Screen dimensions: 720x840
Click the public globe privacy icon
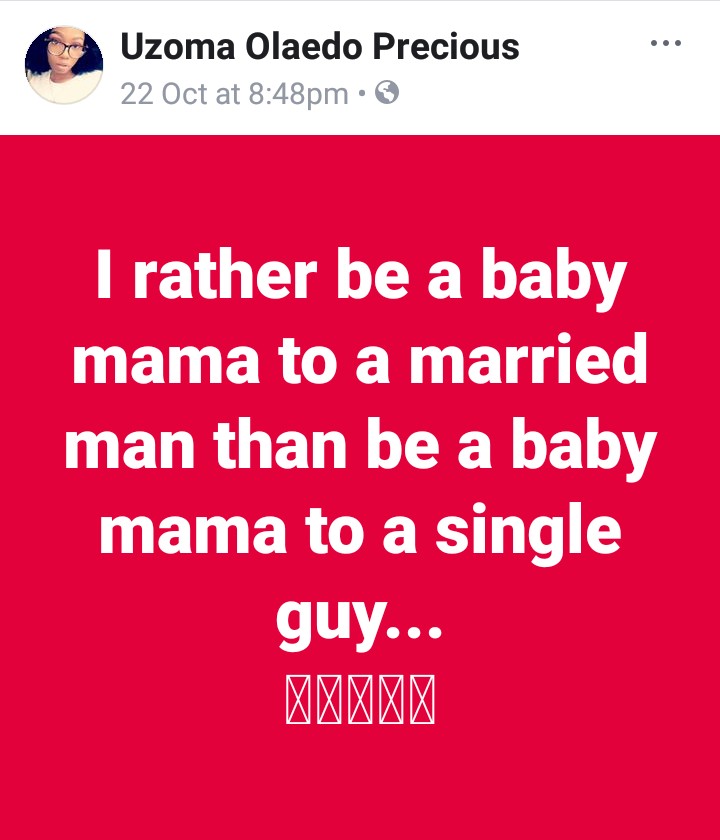(386, 94)
